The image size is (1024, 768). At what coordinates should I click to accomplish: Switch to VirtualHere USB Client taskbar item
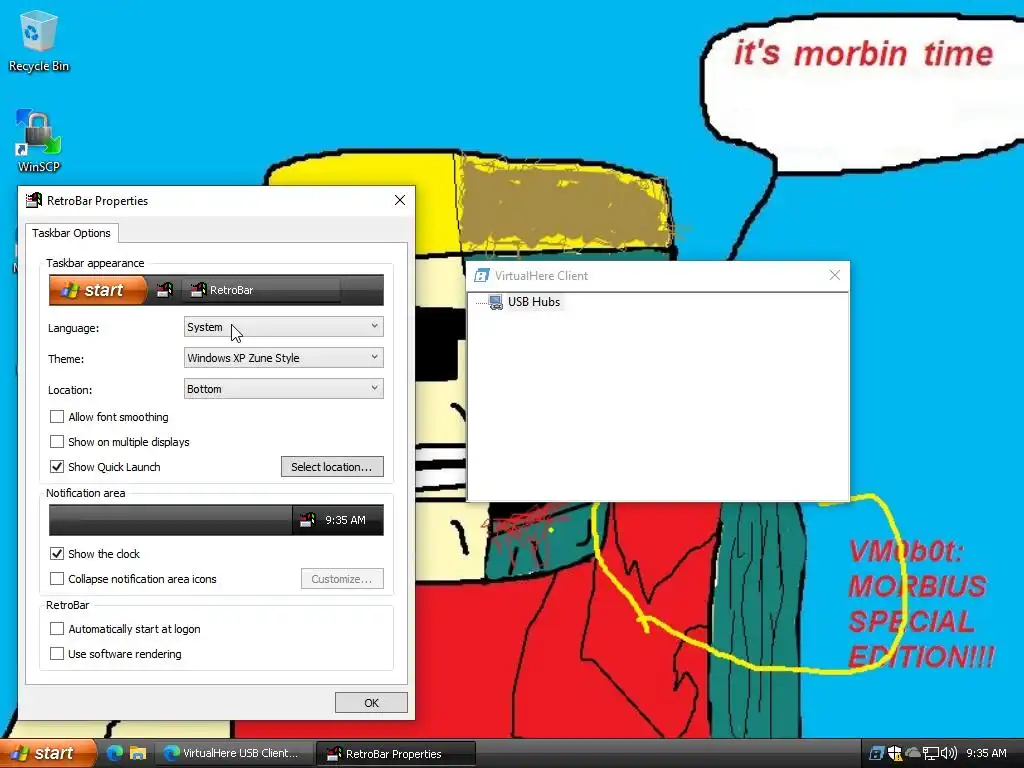[232, 753]
